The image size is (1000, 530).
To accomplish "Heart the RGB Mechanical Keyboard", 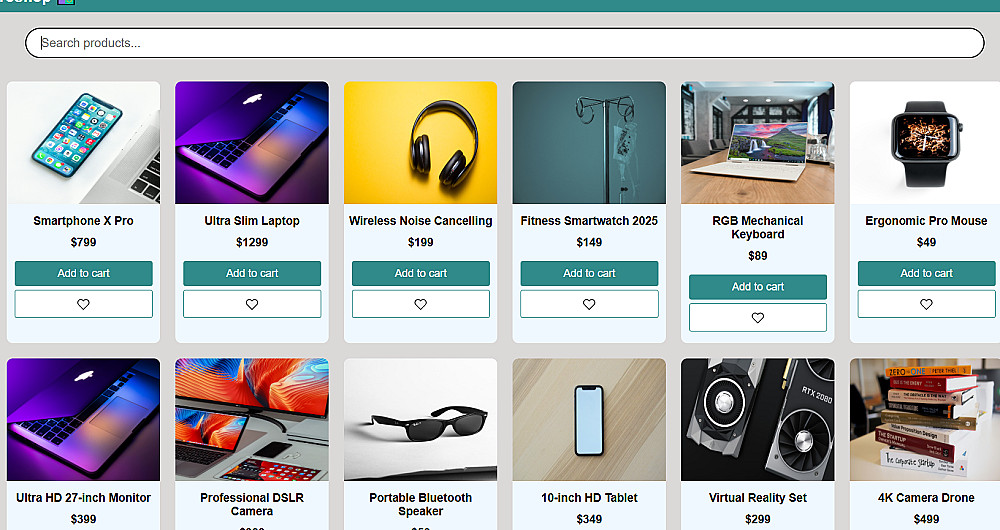I will (x=758, y=318).
